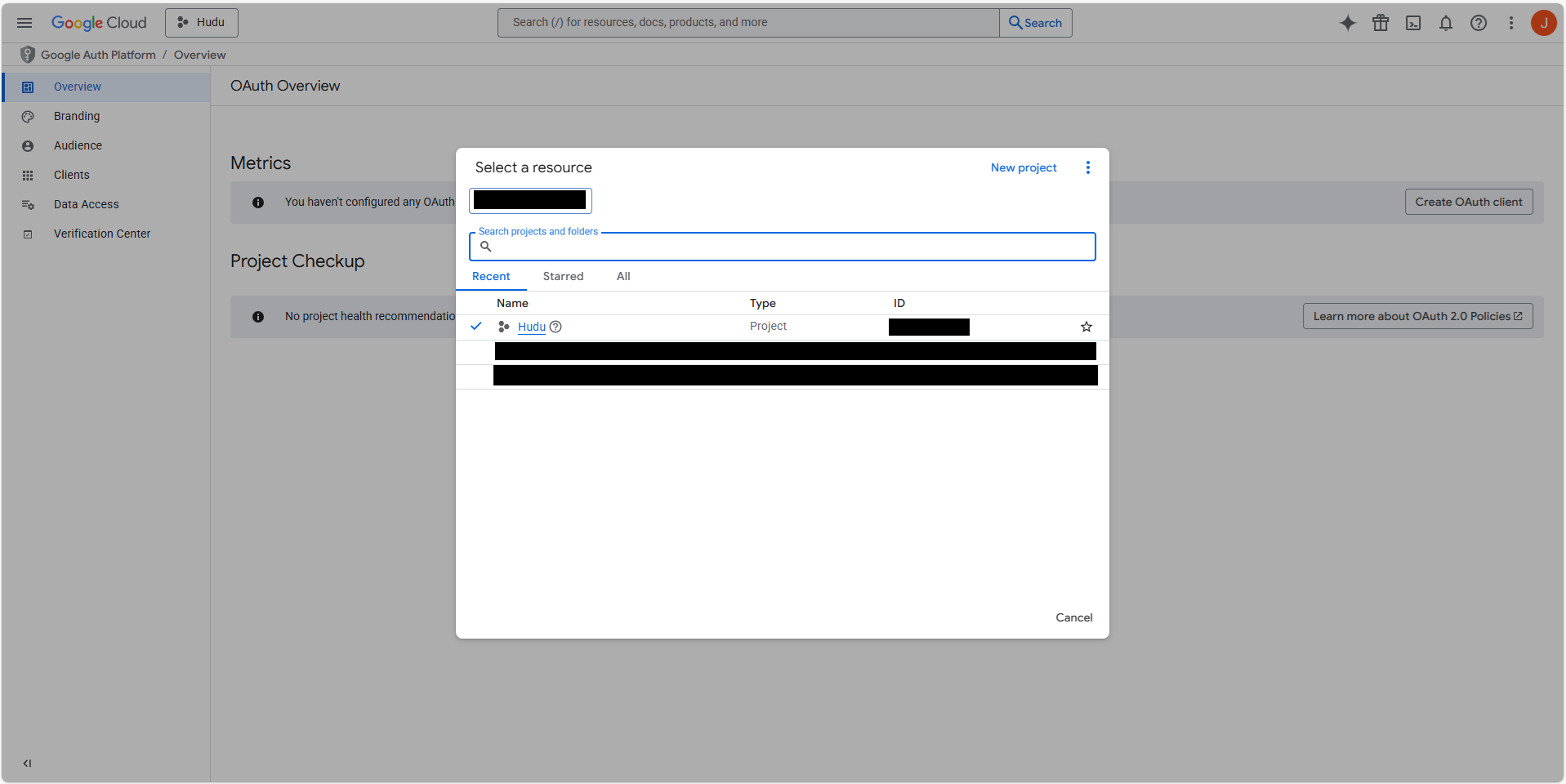Open the Hudu project picker in the top bar

(x=202, y=23)
